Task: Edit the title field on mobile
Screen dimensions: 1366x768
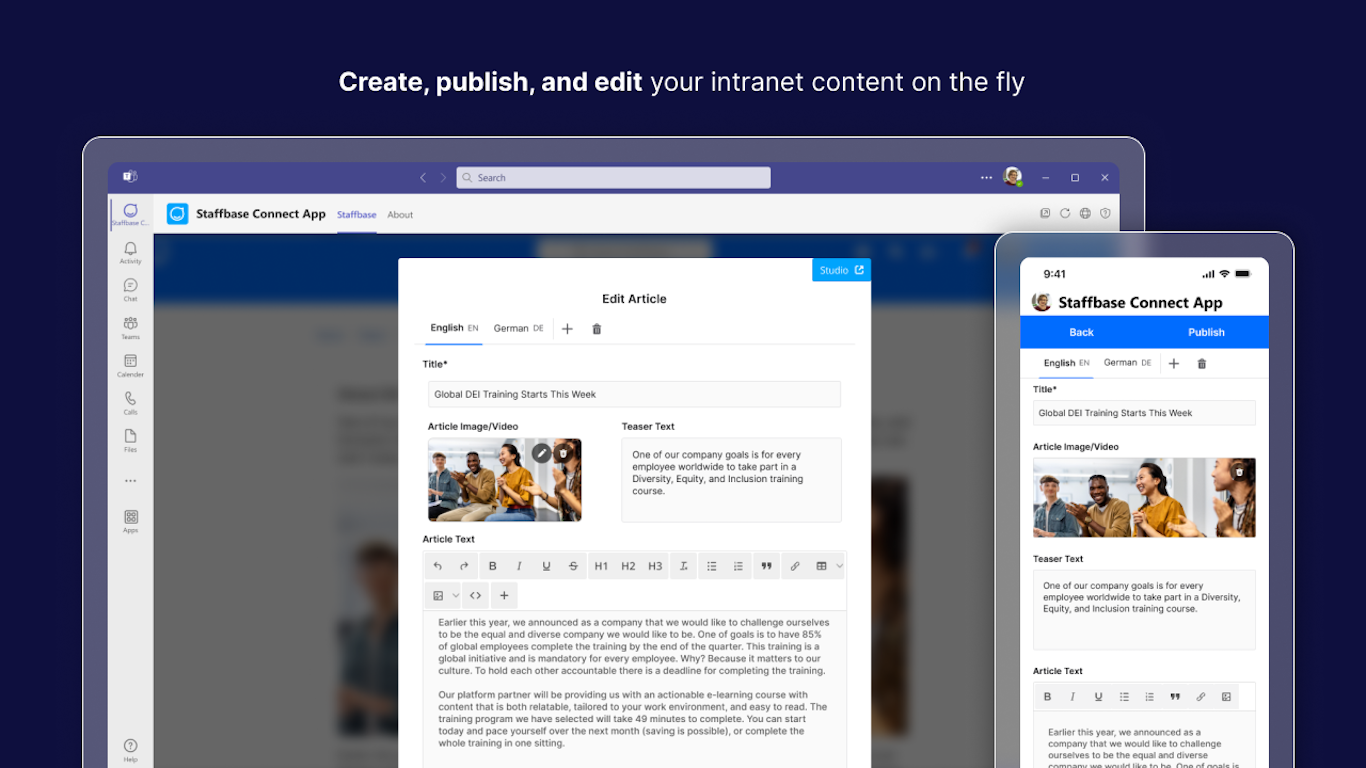Action: [x=1144, y=413]
